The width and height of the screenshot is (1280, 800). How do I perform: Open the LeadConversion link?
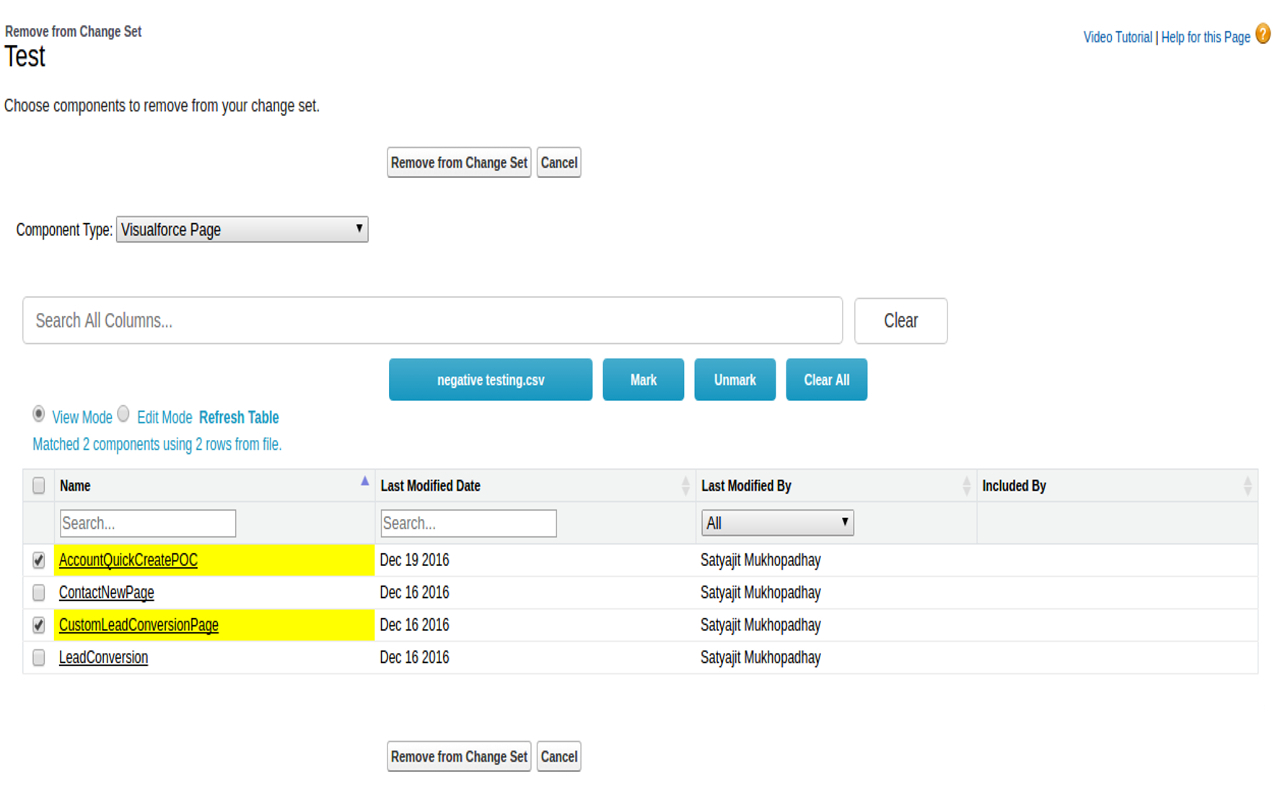tap(103, 658)
